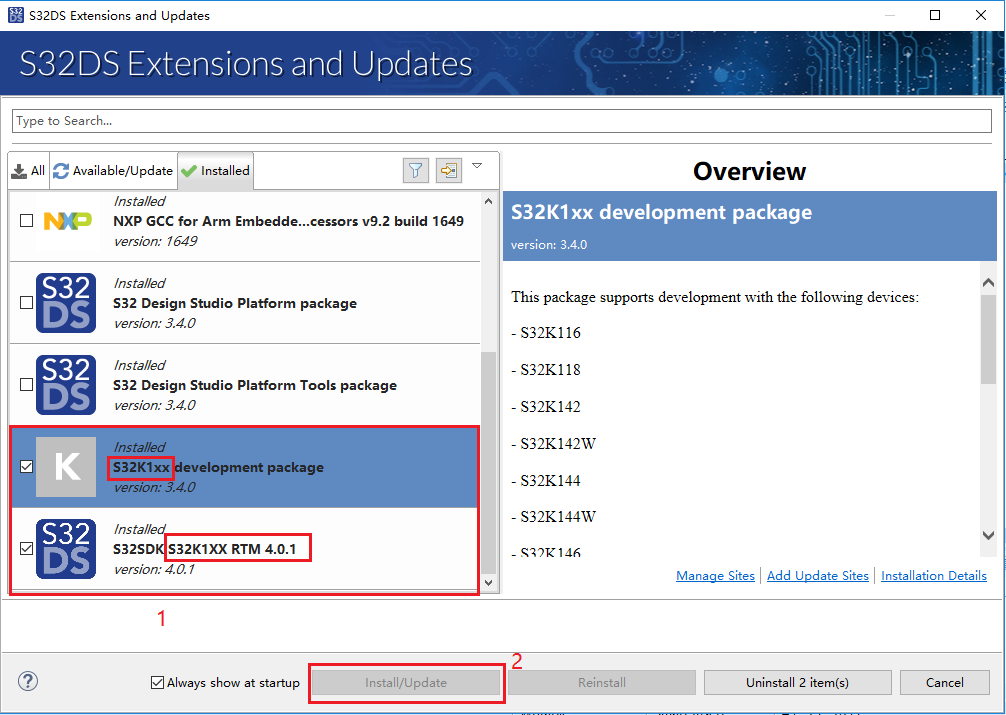
Task: Click Overview panel scroll up arrow
Action: point(988,282)
